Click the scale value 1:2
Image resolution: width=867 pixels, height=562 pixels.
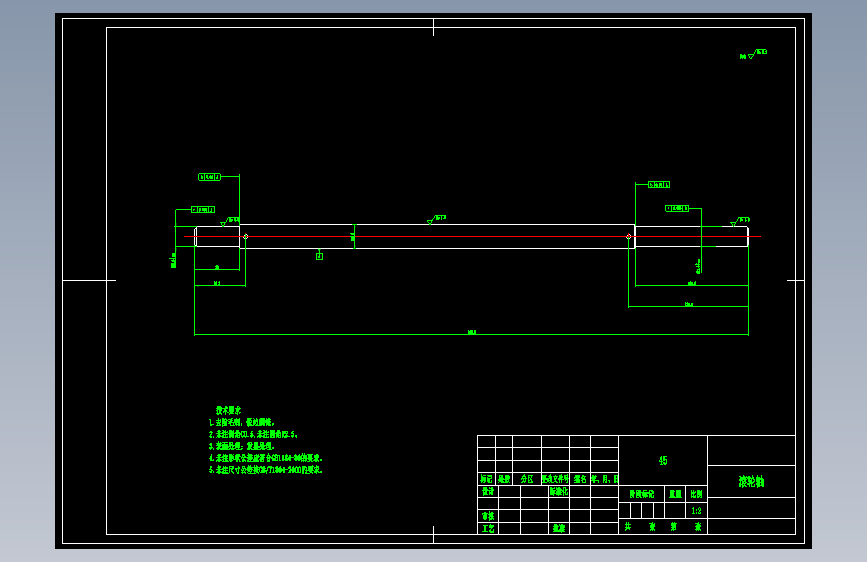(696, 511)
